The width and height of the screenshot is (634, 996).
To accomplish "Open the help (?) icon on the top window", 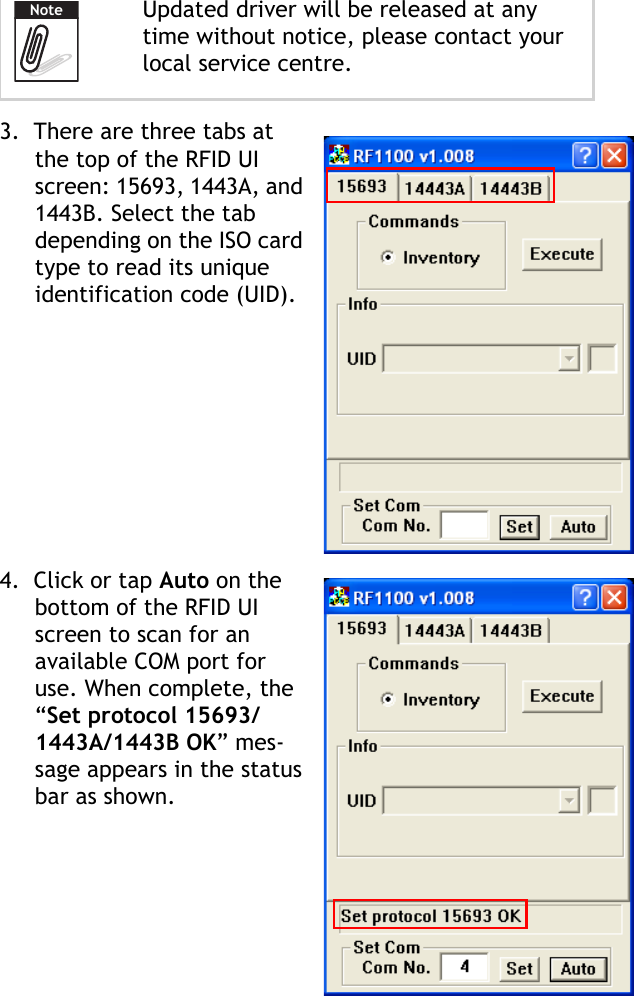I will click(x=586, y=155).
